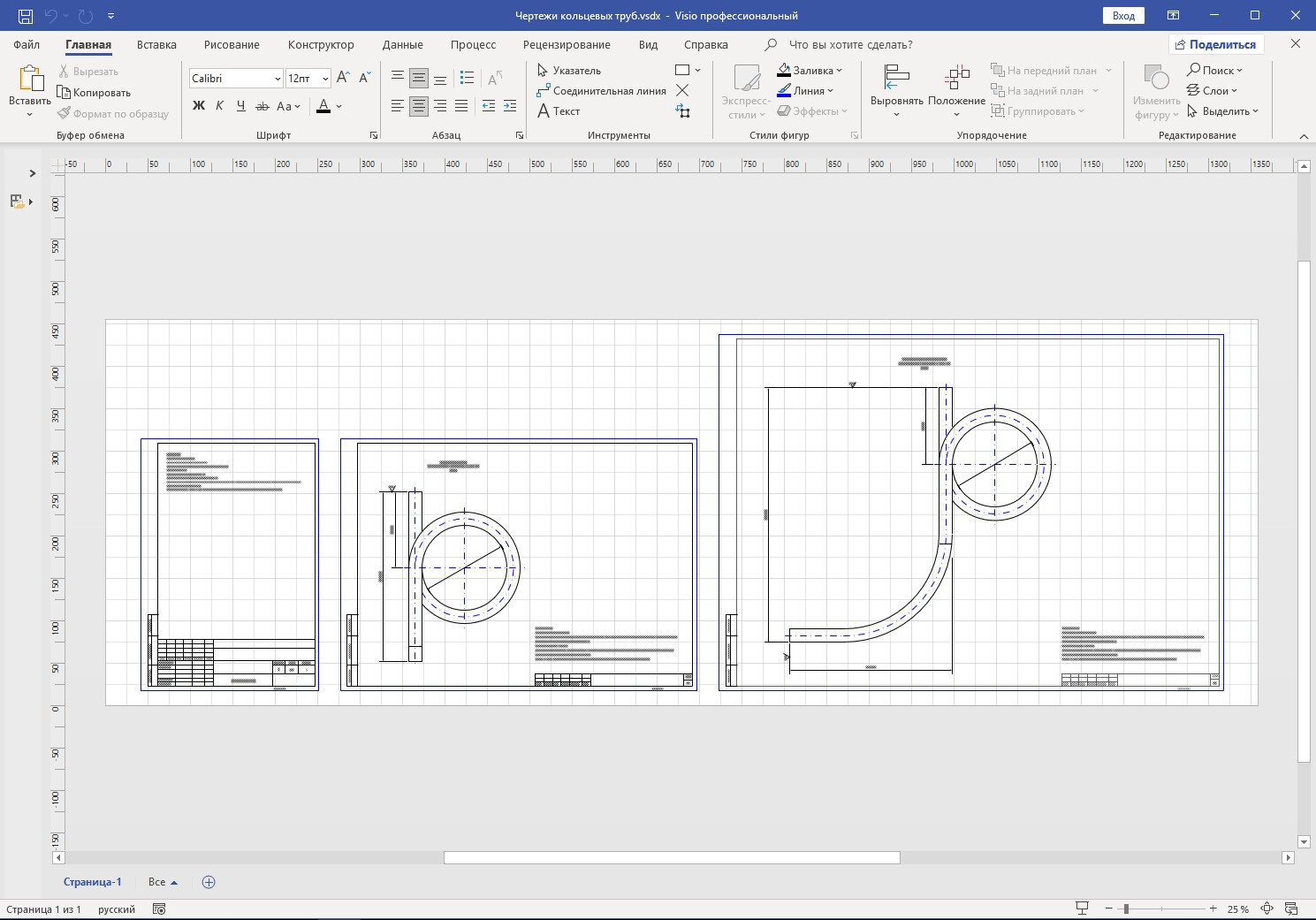Viewport: 1316px width, 920px height.
Task: Toggle underline (Ч) formatting
Action: coord(240,106)
